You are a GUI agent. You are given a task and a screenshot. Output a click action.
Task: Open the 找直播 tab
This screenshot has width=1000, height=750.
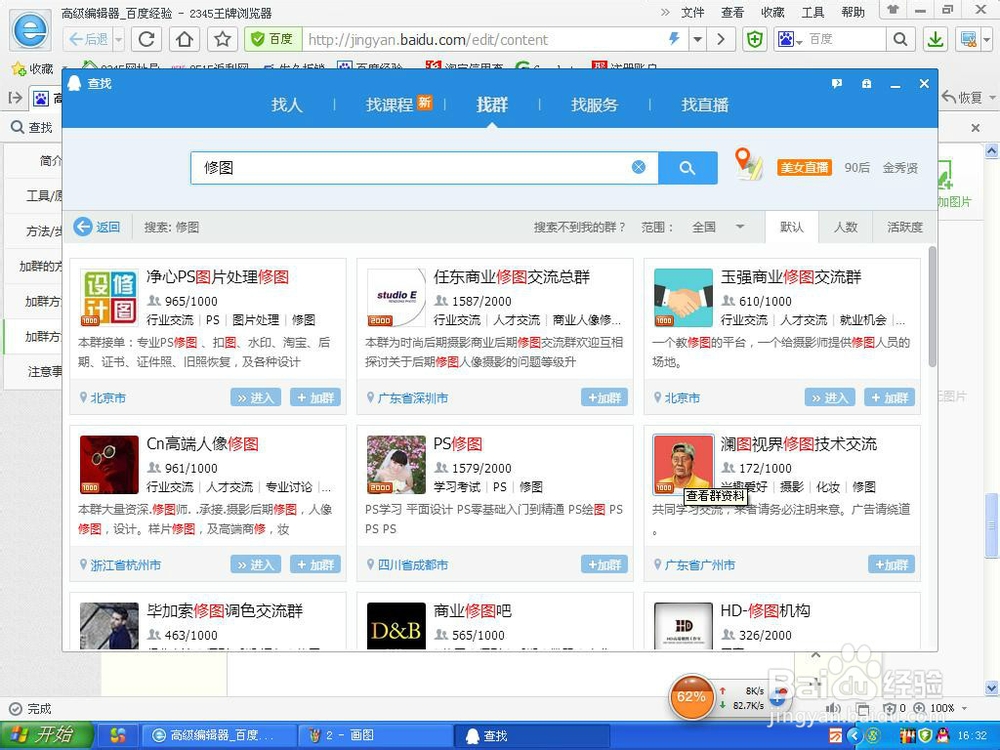[705, 105]
